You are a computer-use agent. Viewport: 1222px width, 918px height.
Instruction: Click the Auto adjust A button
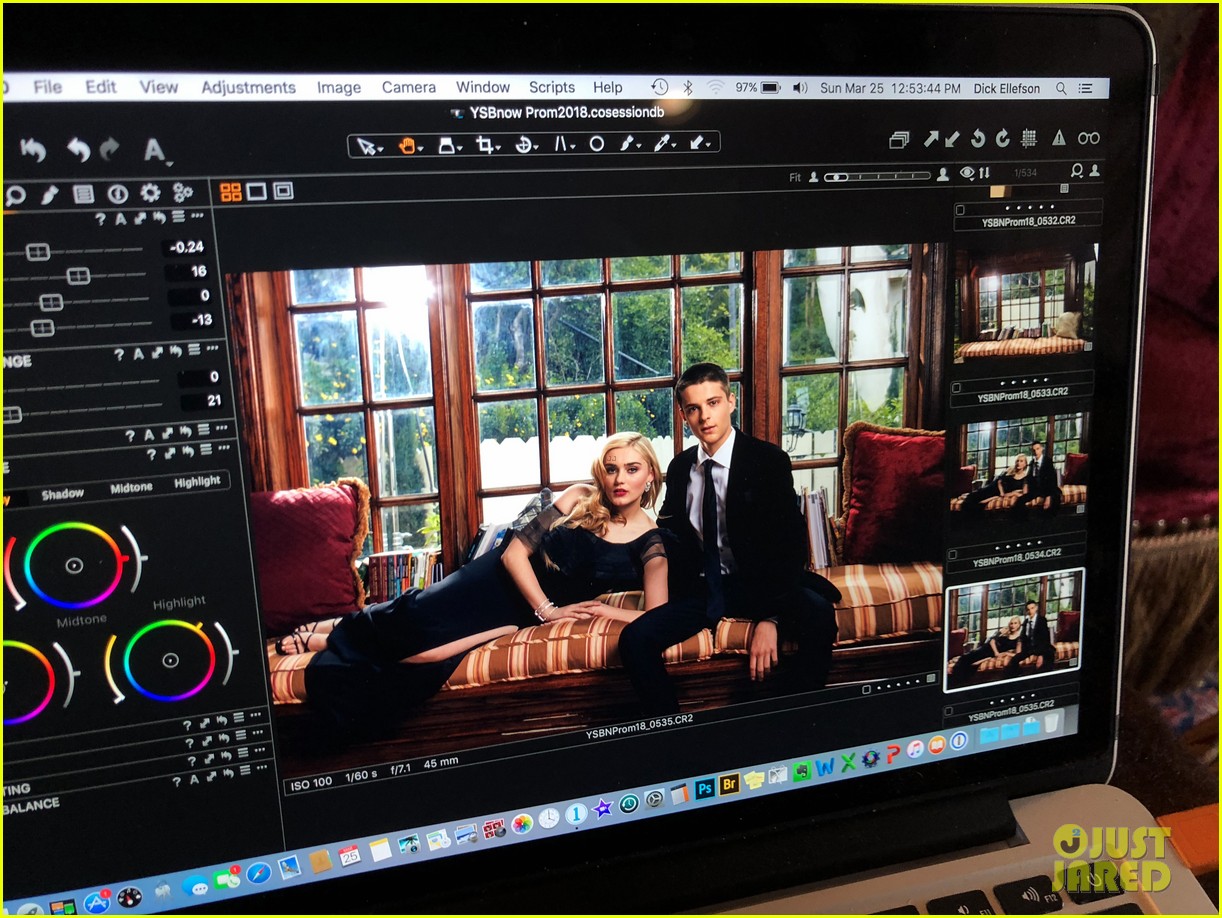click(120, 218)
